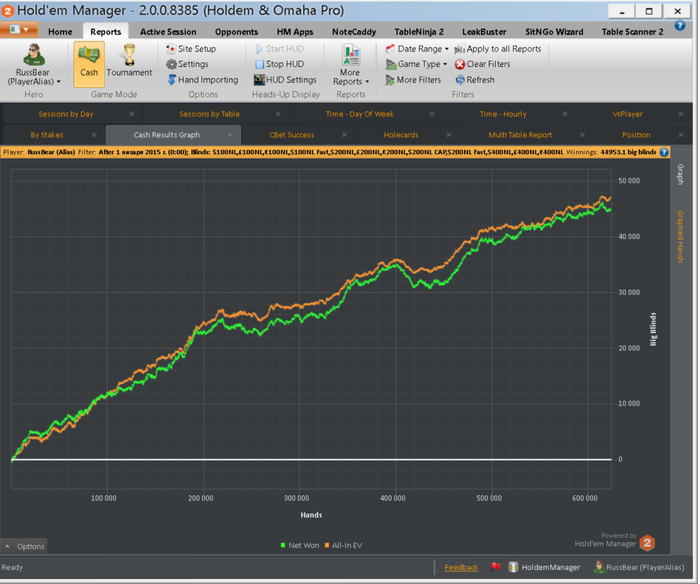
Task: Clear Filters in the ribbon
Action: [482, 64]
